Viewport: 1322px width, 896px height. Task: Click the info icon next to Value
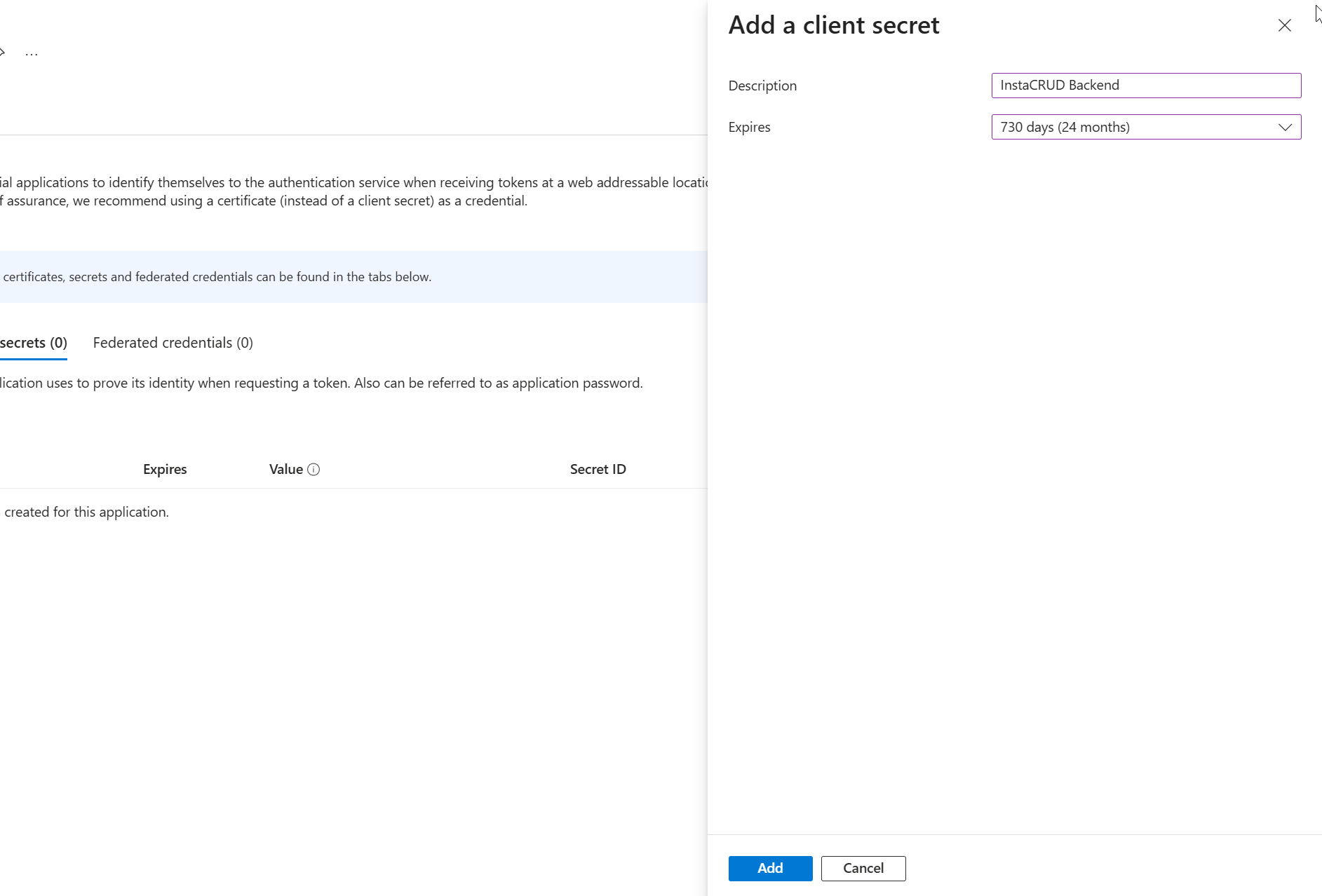(x=313, y=469)
